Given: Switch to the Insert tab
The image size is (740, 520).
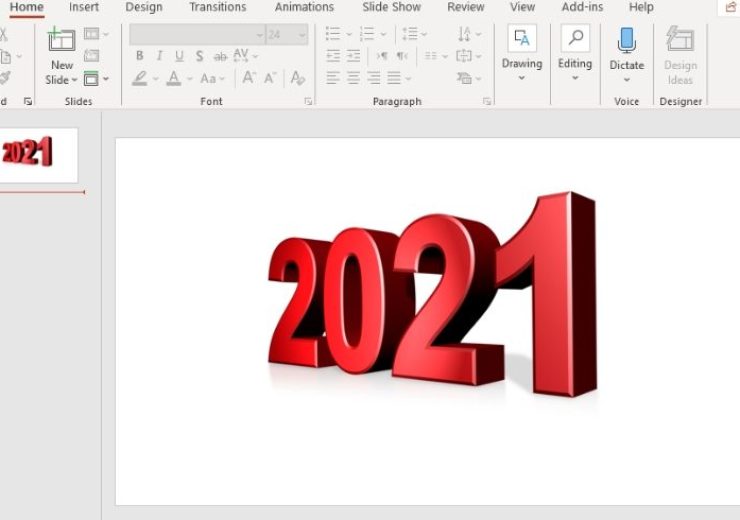Looking at the screenshot, I should 84,7.
